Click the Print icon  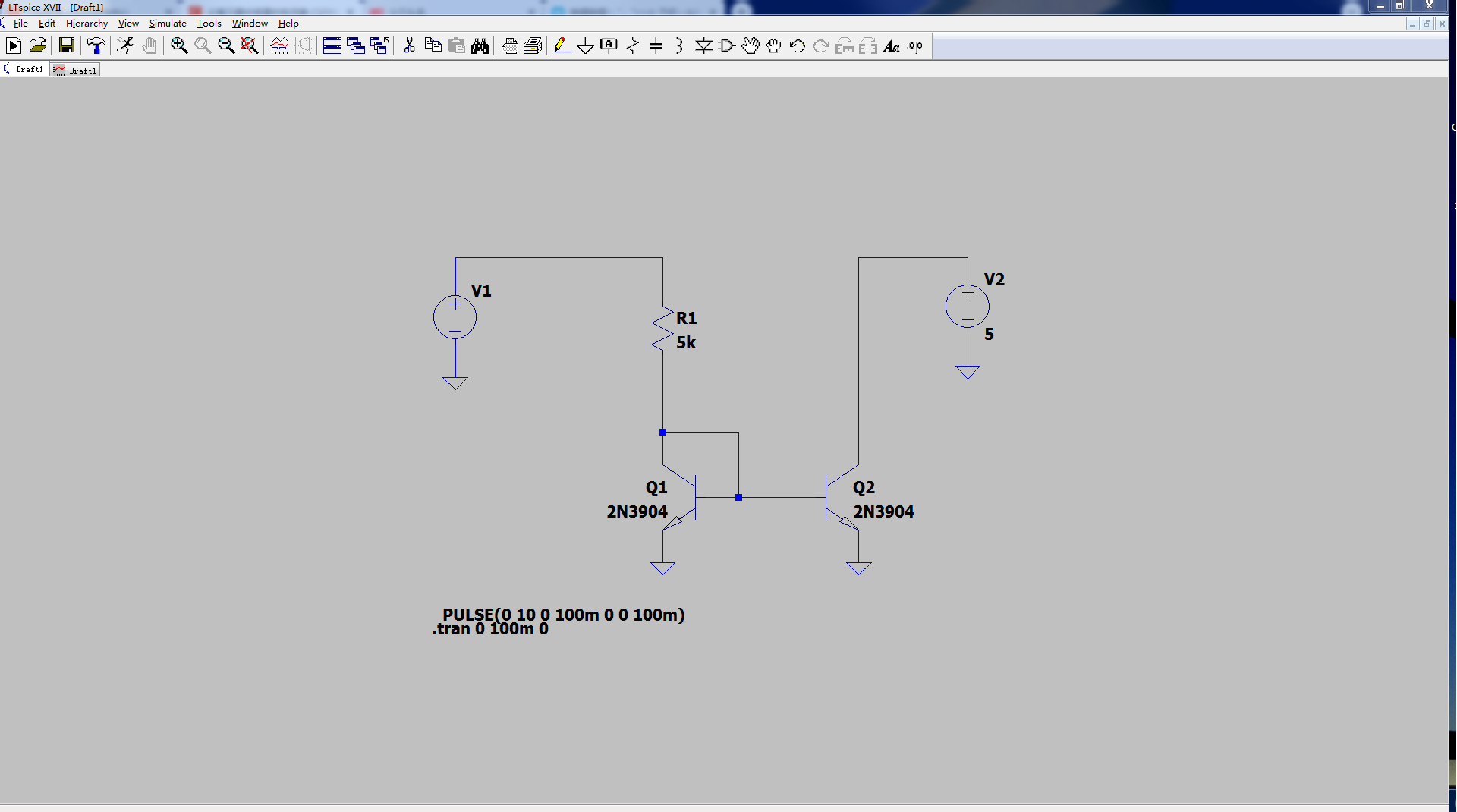tap(510, 46)
